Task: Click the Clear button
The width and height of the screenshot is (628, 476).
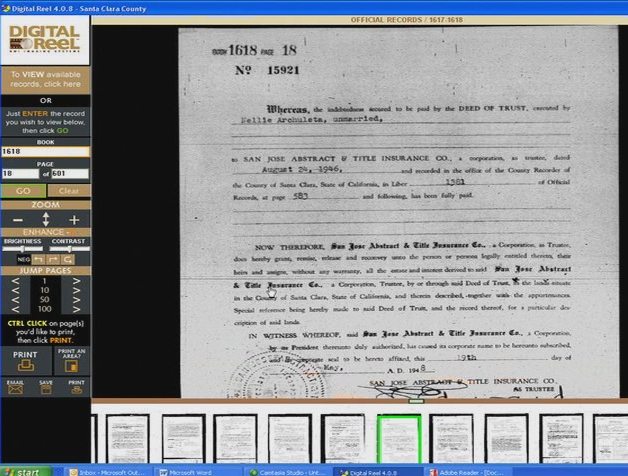Action: click(x=69, y=191)
